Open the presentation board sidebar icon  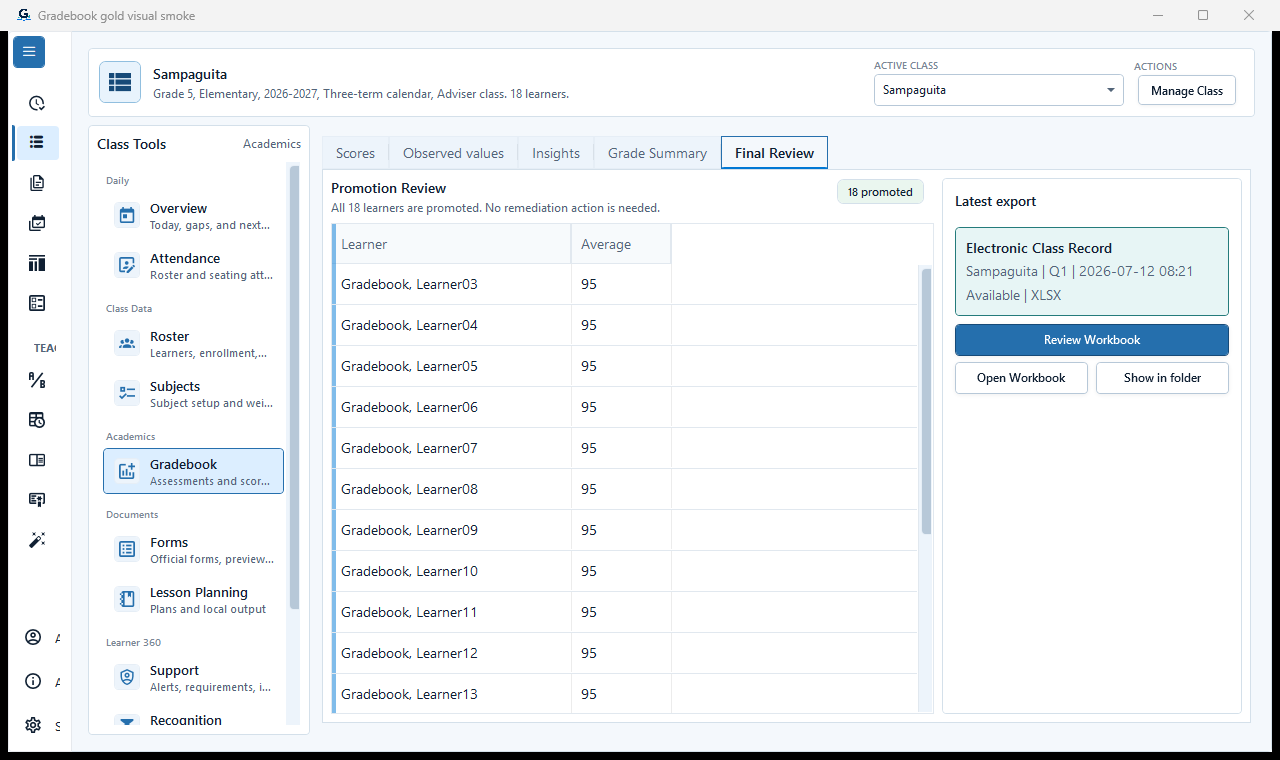[x=37, y=500]
